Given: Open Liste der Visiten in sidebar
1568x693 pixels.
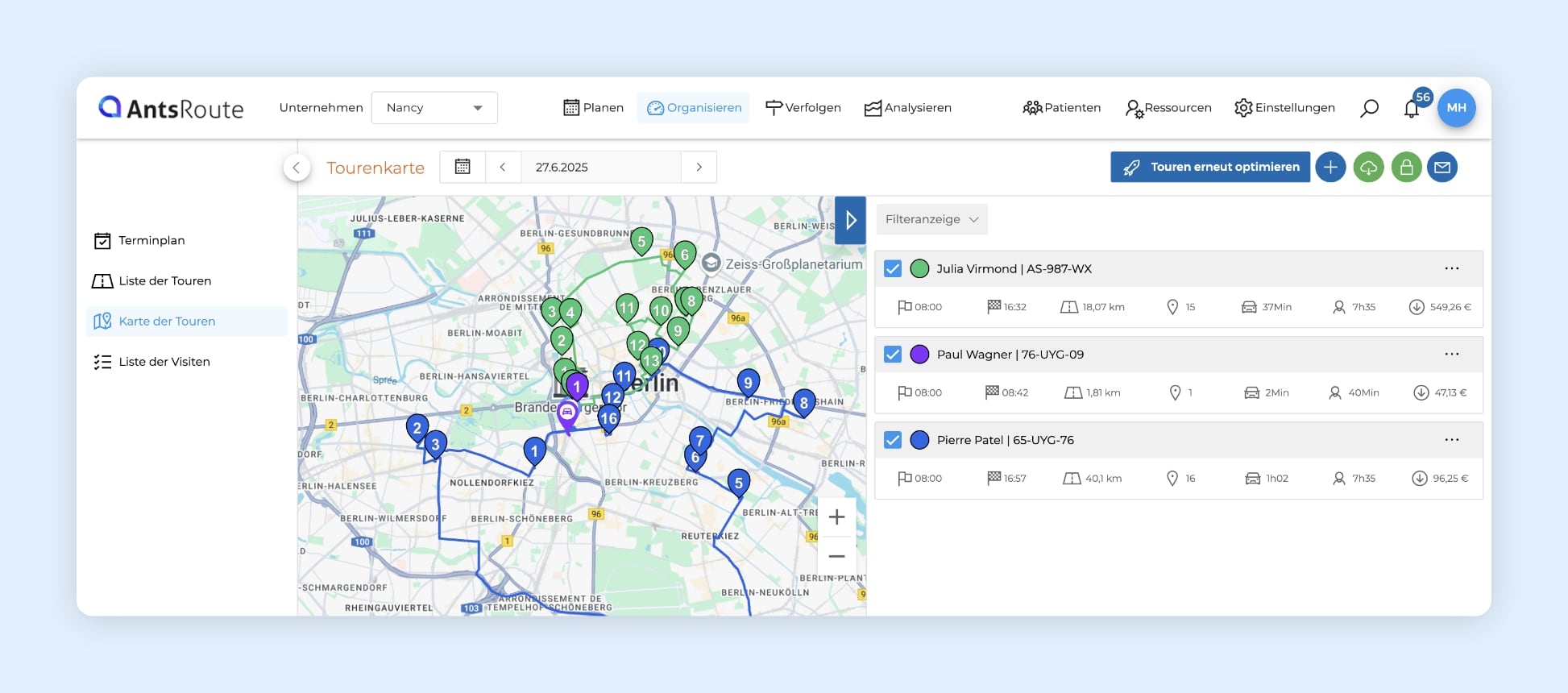Looking at the screenshot, I should coord(164,362).
